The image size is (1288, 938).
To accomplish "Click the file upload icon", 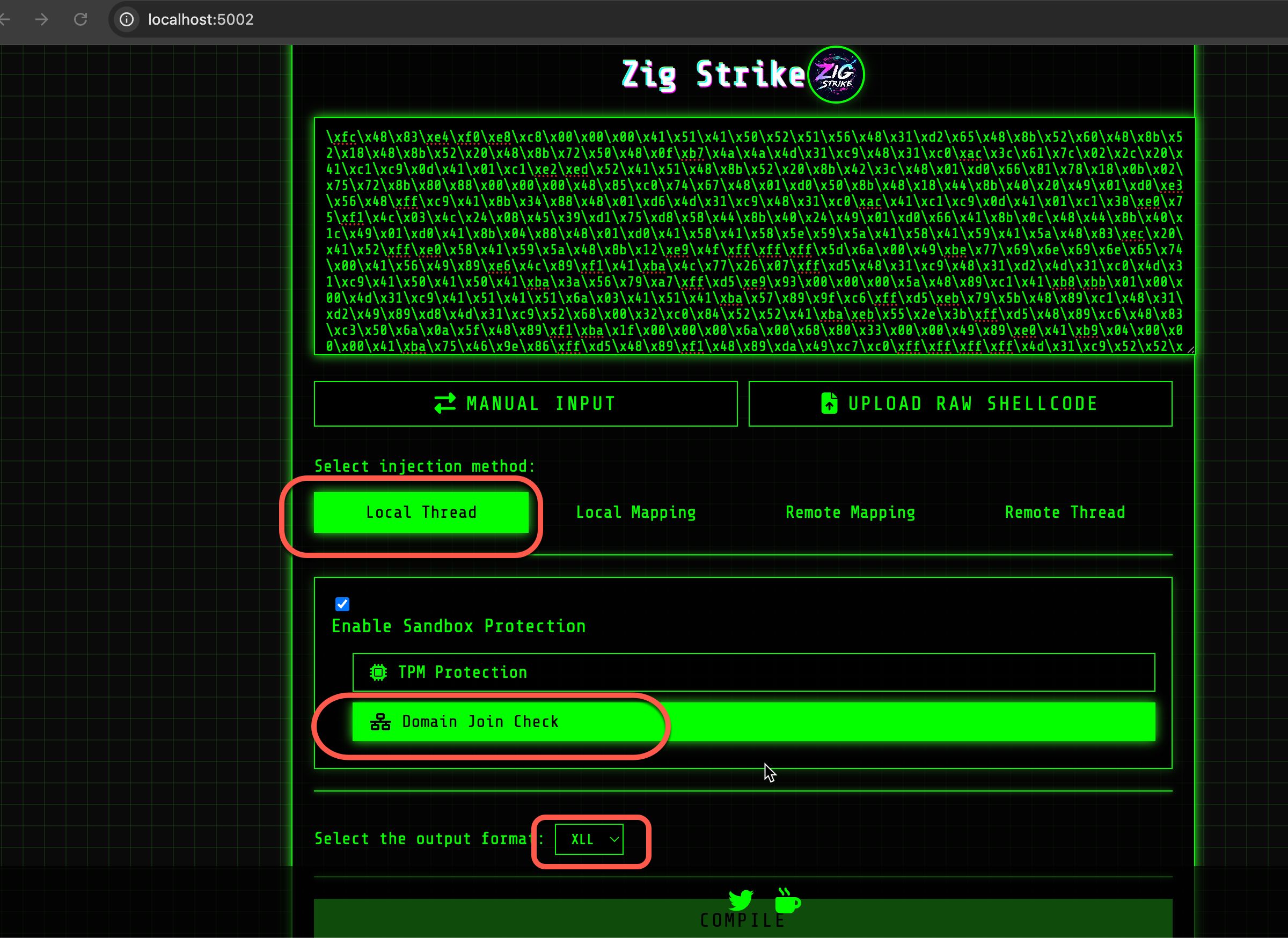I will click(x=829, y=404).
